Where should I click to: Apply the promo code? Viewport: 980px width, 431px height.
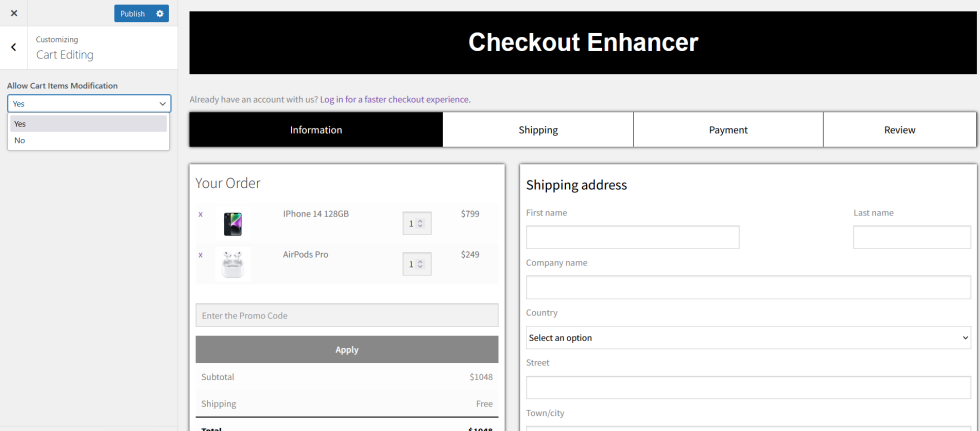[346, 350]
